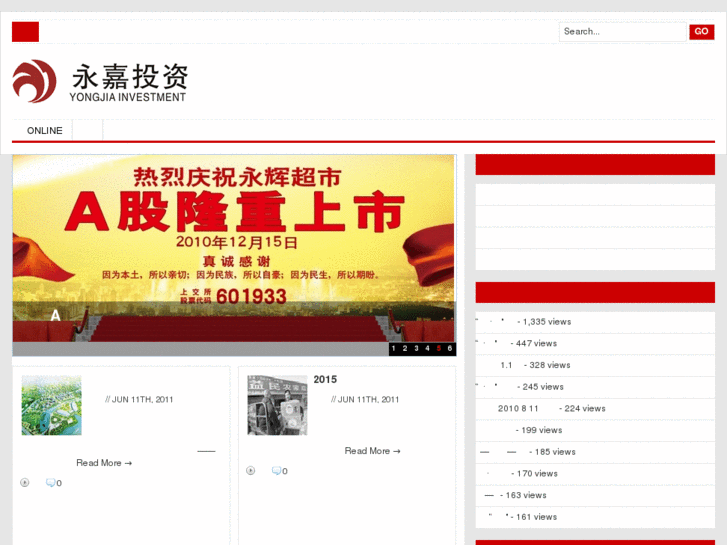Image resolution: width=727 pixels, height=545 pixels.
Task: Click the circular arrow icon under first post
Action: click(x=25, y=483)
